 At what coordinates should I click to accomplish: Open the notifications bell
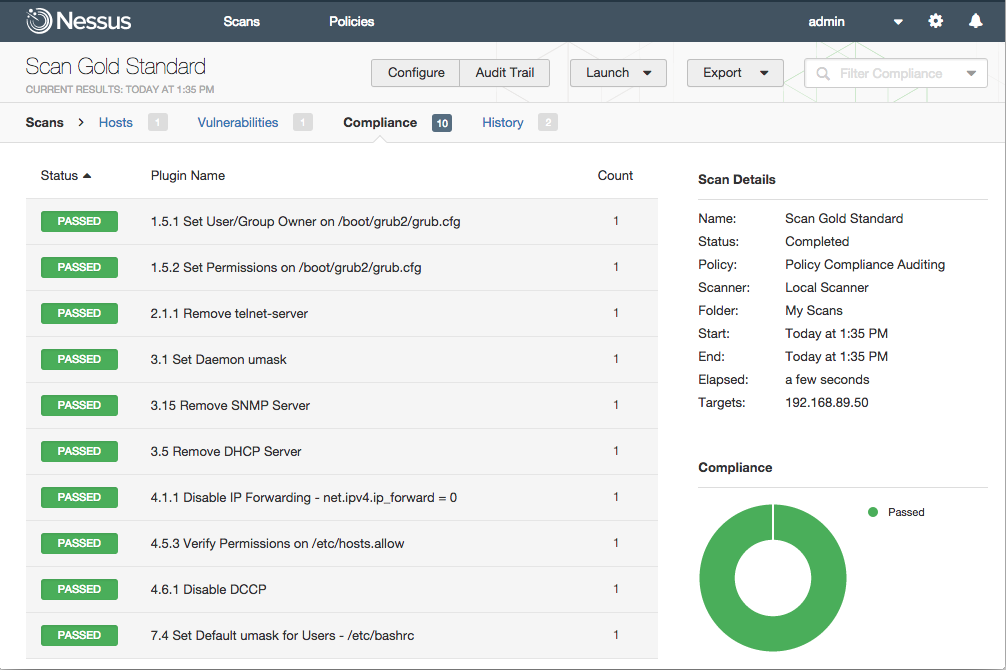975,21
